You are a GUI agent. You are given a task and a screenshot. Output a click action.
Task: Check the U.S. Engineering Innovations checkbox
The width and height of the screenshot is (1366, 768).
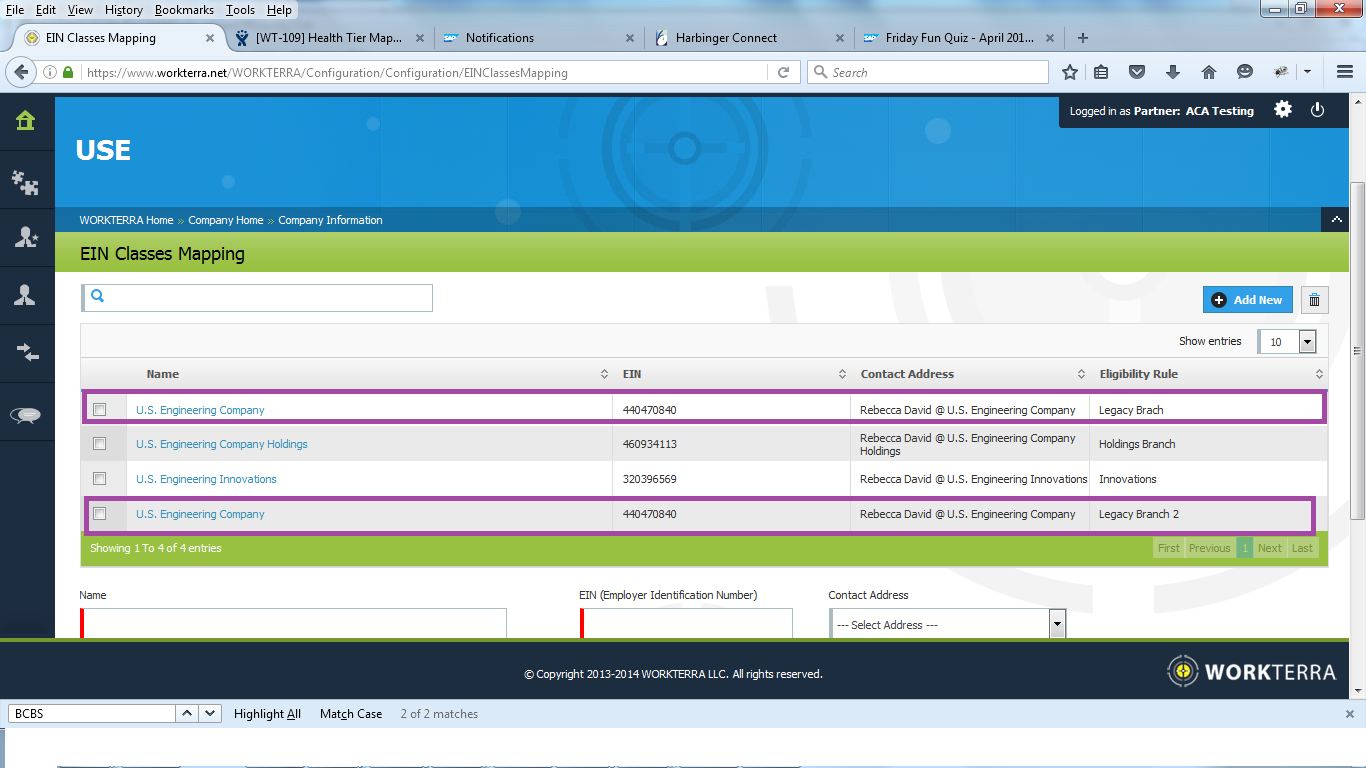(x=99, y=479)
